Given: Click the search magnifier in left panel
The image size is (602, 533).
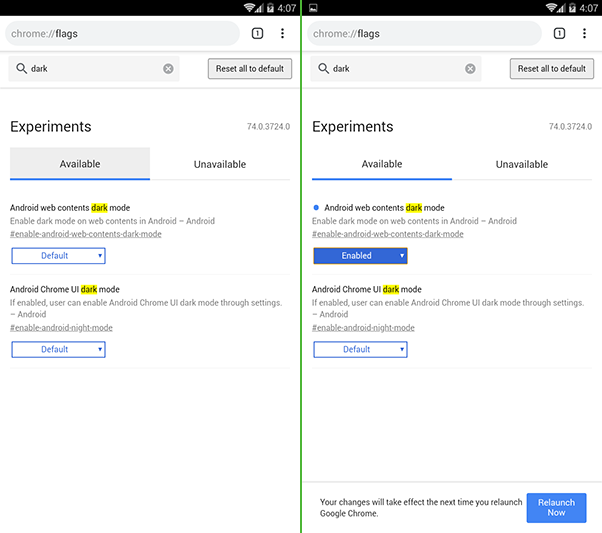Looking at the screenshot, I should pos(20,69).
